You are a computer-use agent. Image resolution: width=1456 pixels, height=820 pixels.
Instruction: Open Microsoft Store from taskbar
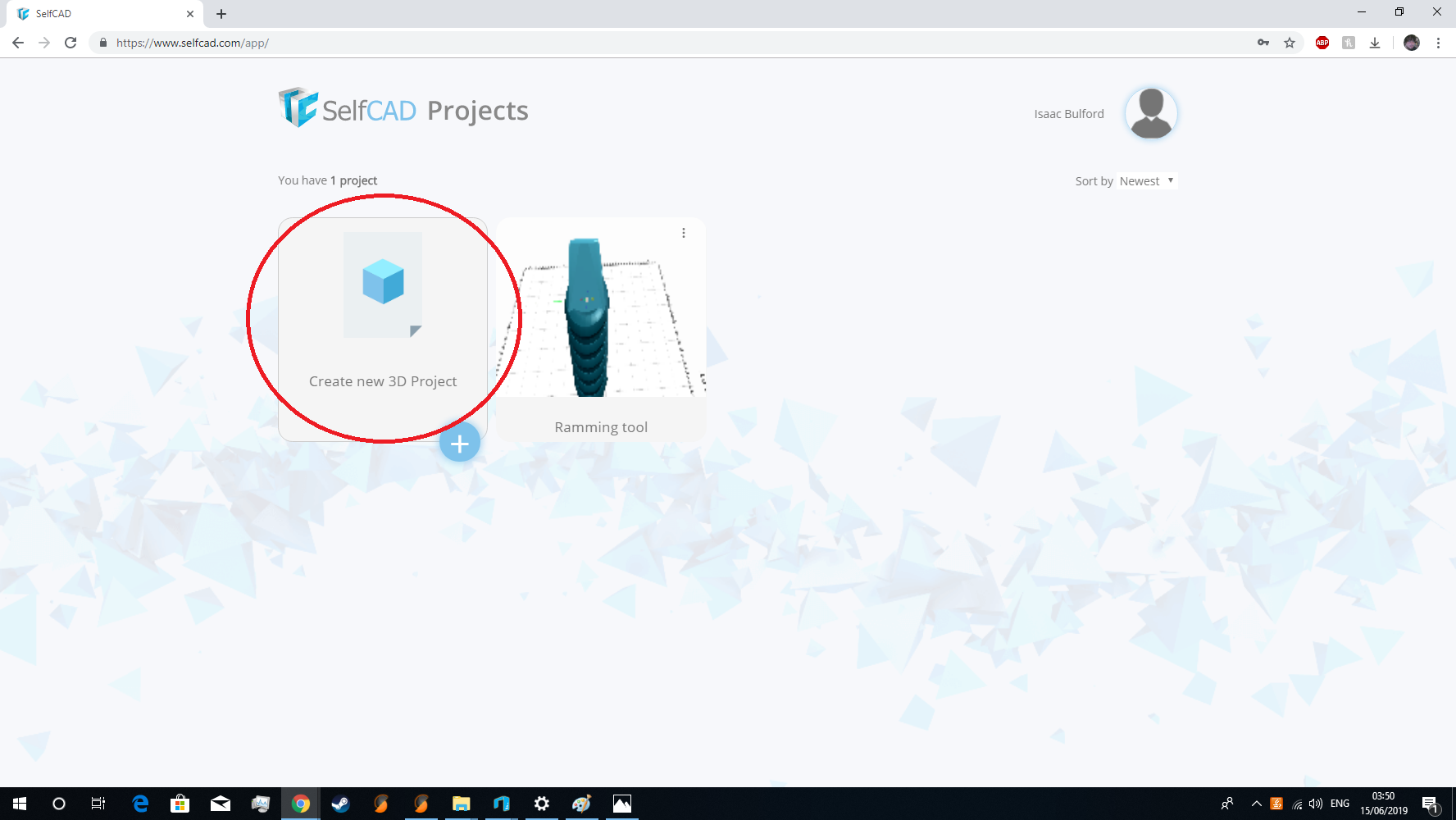(180, 804)
